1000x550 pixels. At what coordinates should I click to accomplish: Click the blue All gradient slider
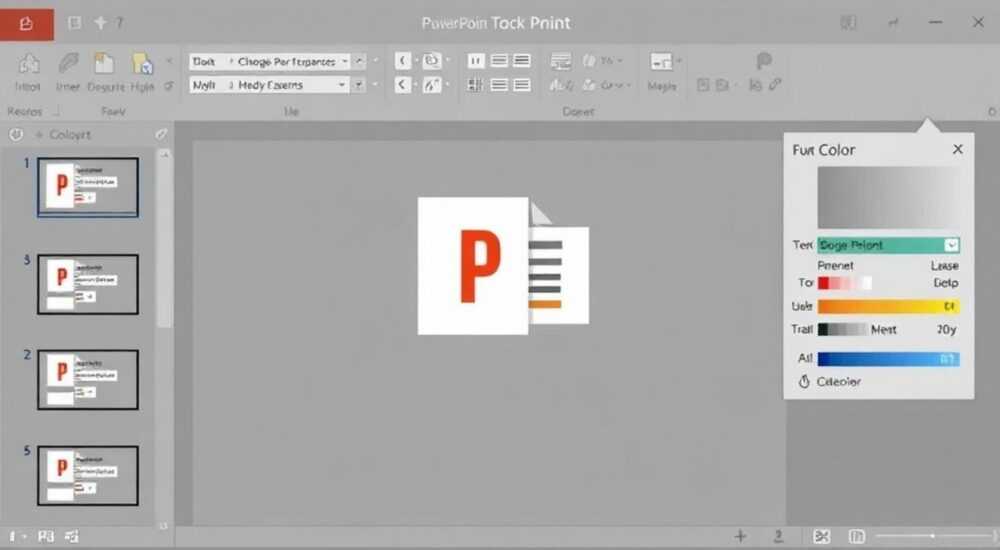click(x=888, y=359)
